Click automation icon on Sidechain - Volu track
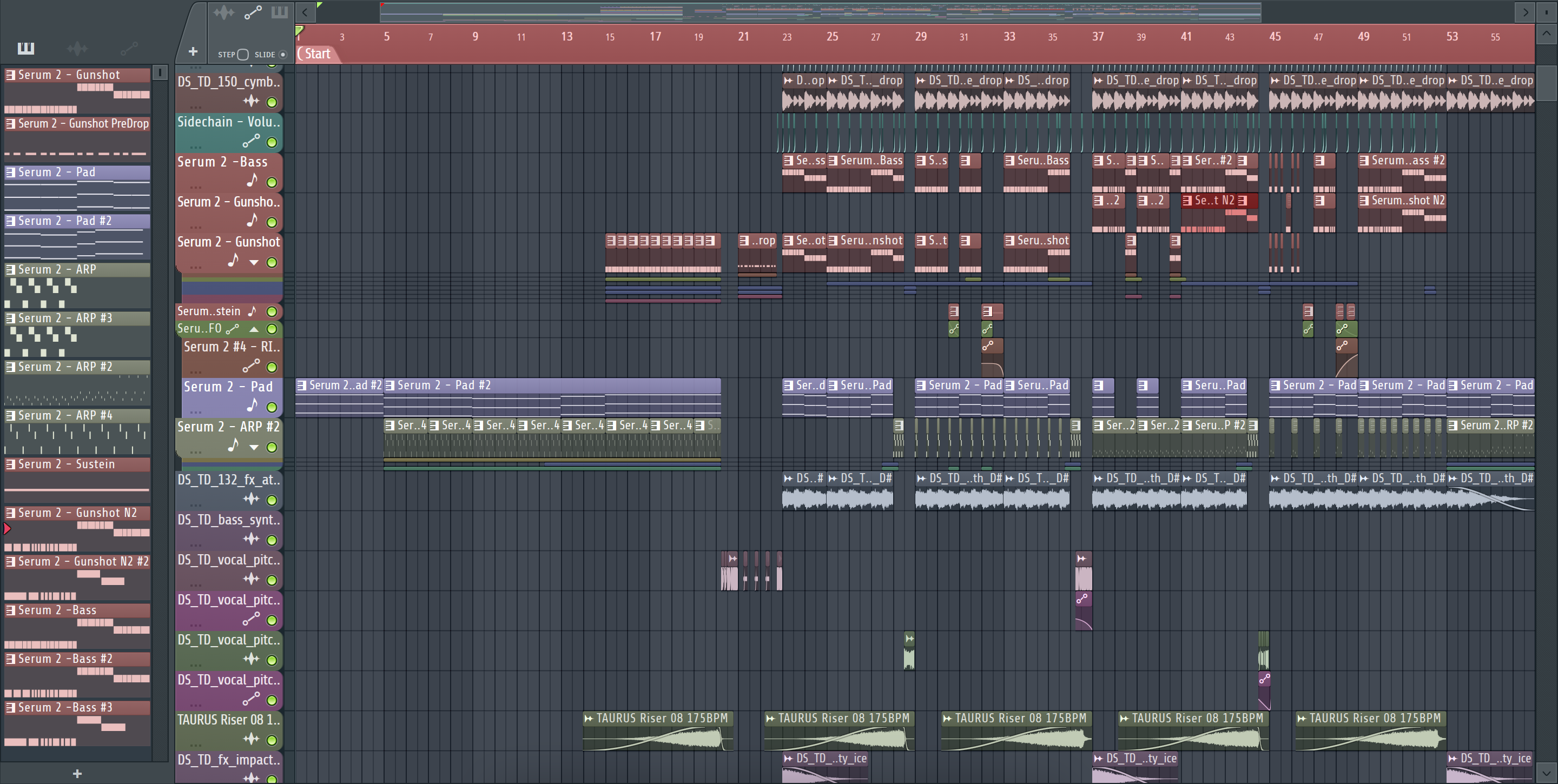This screenshot has height=784, width=1558. tap(251, 141)
